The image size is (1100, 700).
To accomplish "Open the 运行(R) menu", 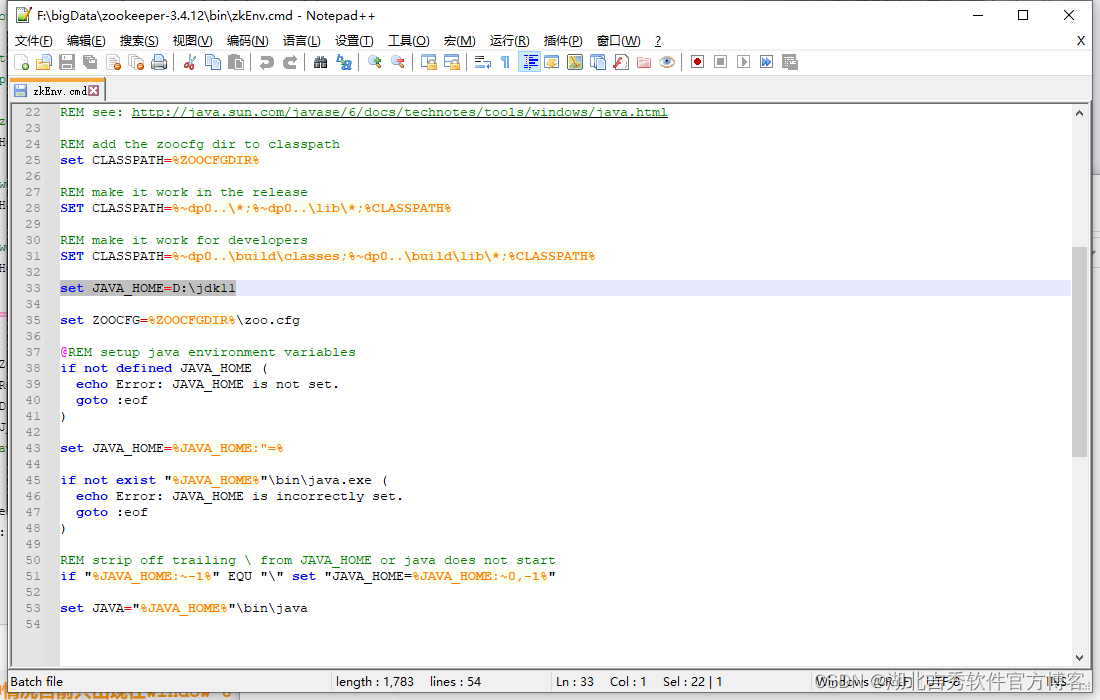I will (509, 41).
